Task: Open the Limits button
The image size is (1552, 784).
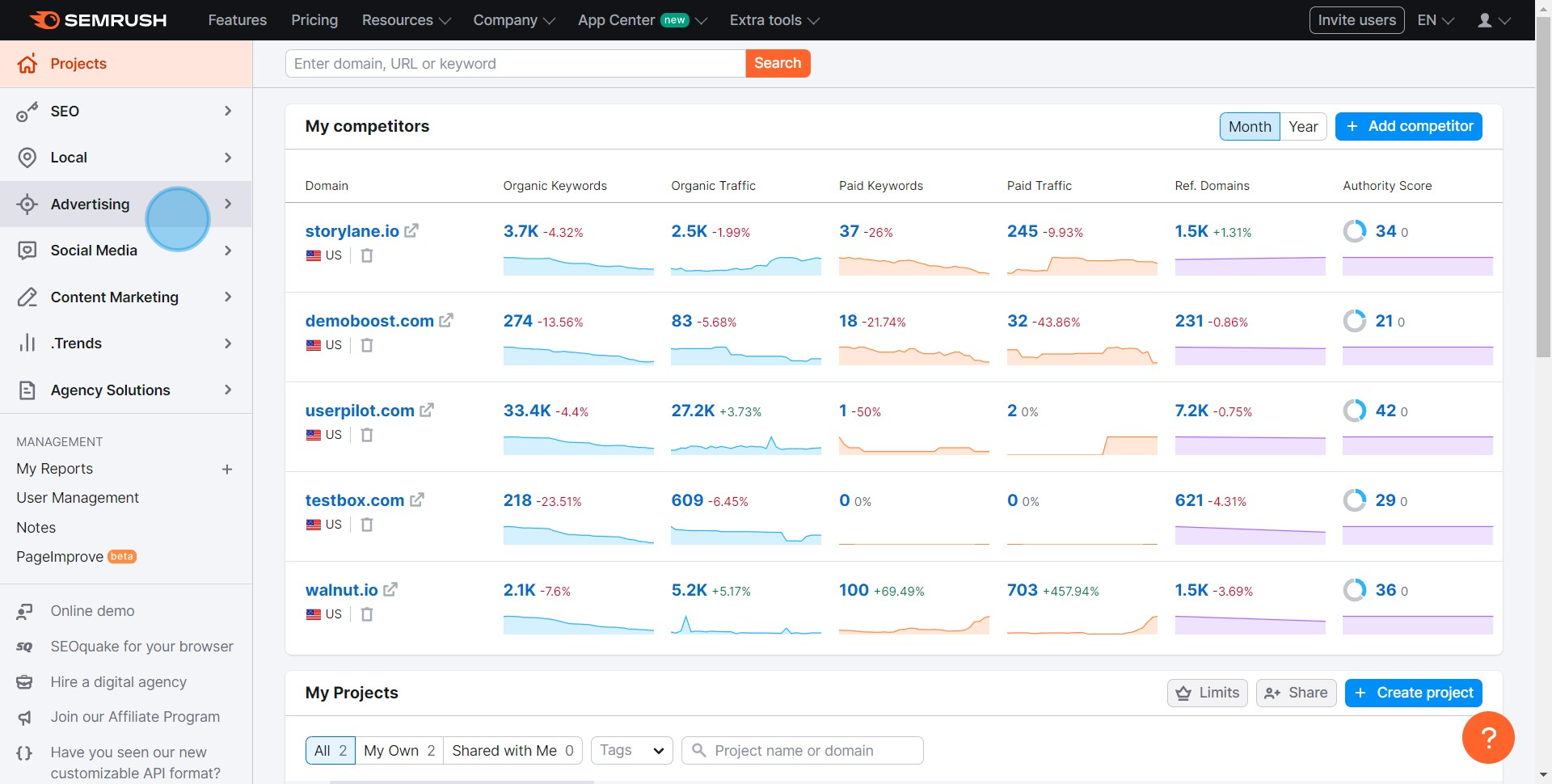Action: [x=1208, y=693]
